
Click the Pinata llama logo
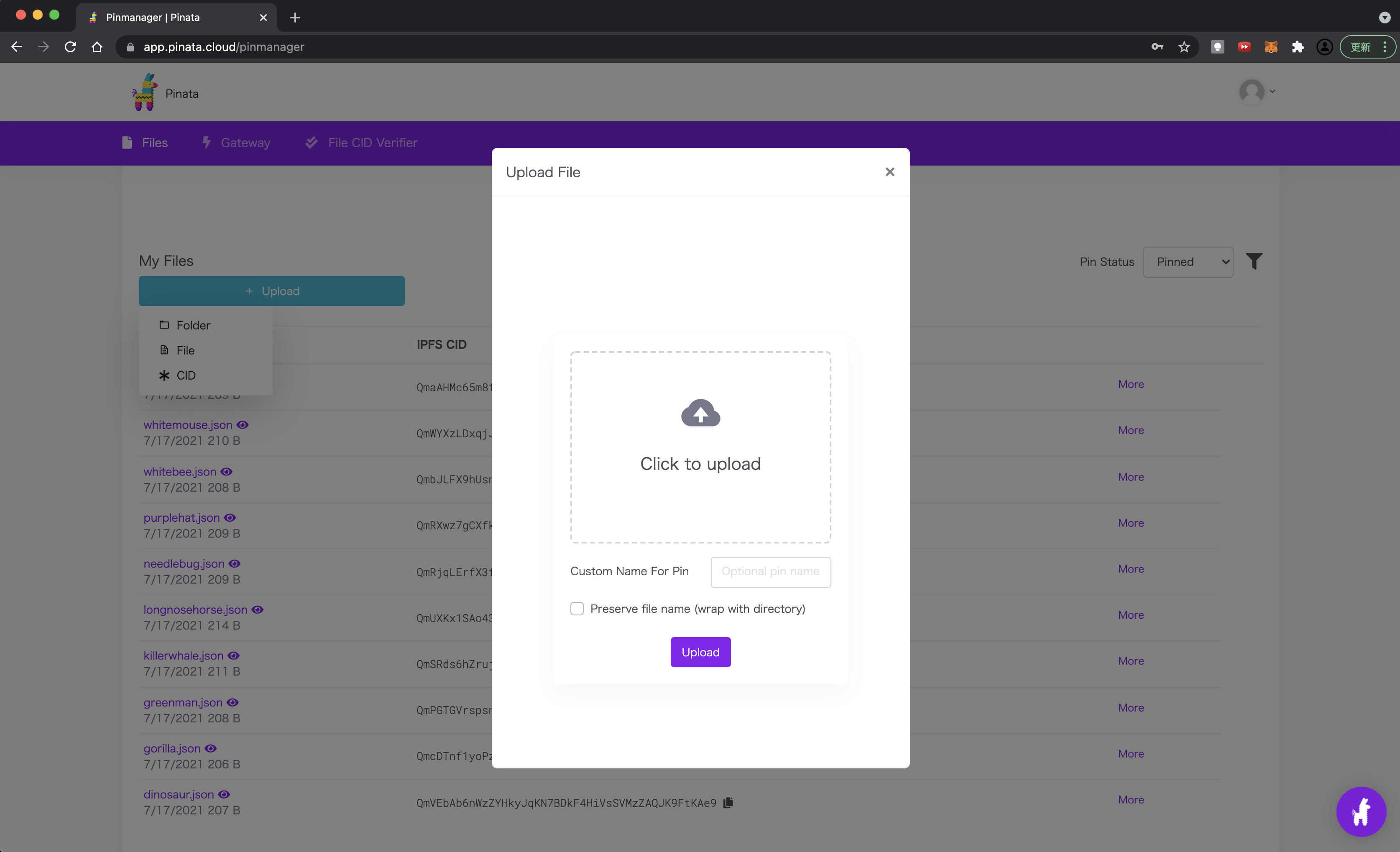coord(145,92)
